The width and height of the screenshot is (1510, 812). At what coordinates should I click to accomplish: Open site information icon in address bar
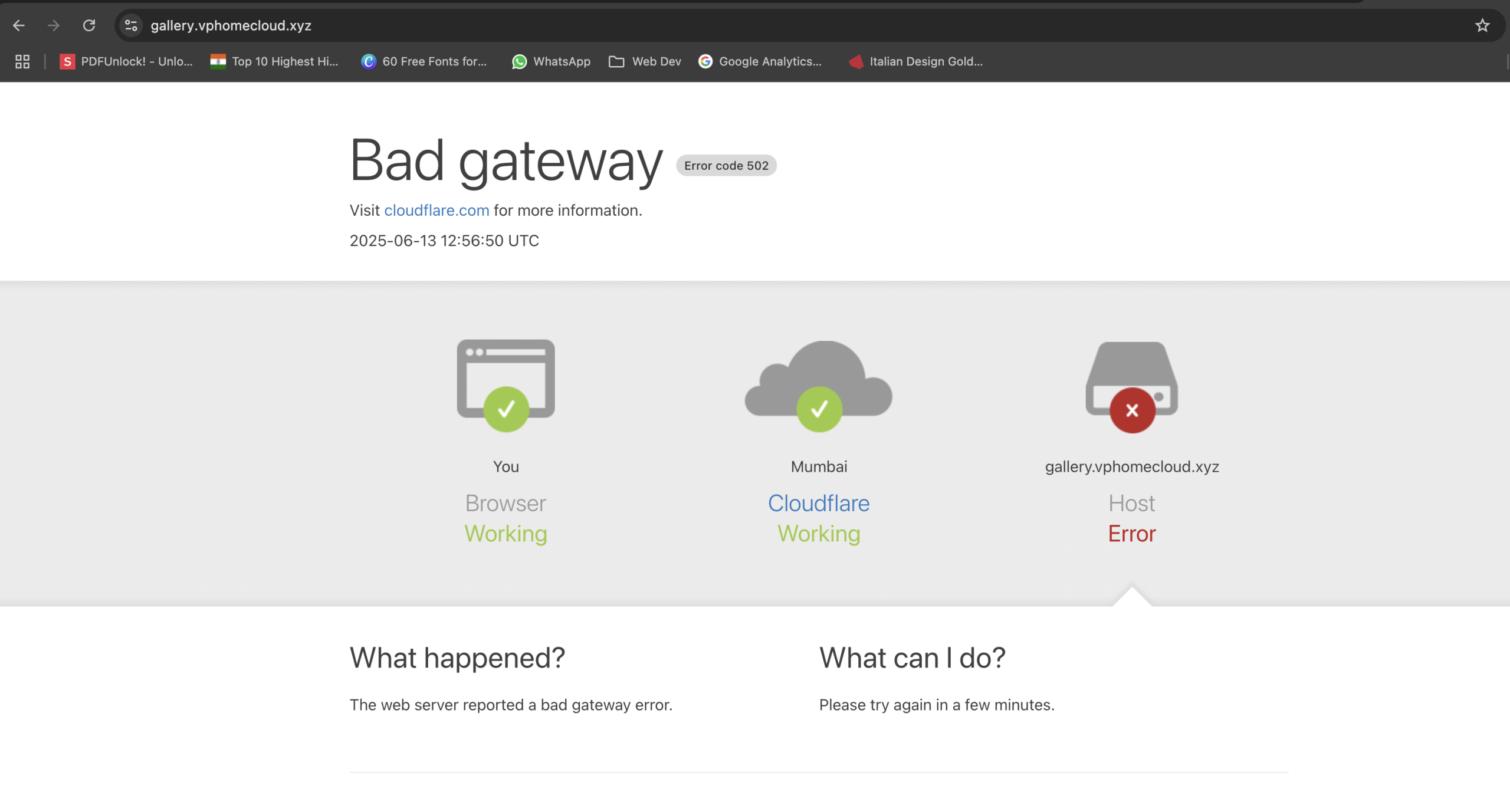pyautogui.click(x=131, y=25)
